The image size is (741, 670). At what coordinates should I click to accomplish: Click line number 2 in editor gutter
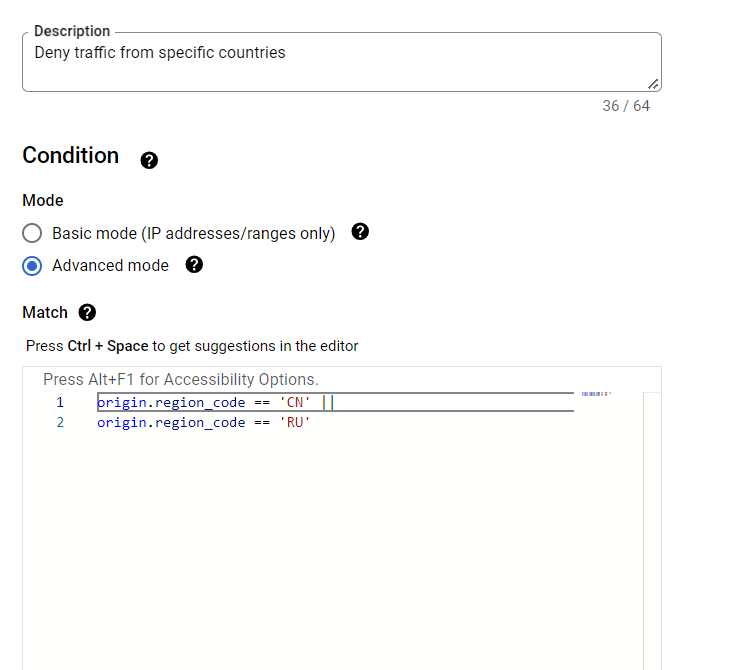(x=60, y=423)
